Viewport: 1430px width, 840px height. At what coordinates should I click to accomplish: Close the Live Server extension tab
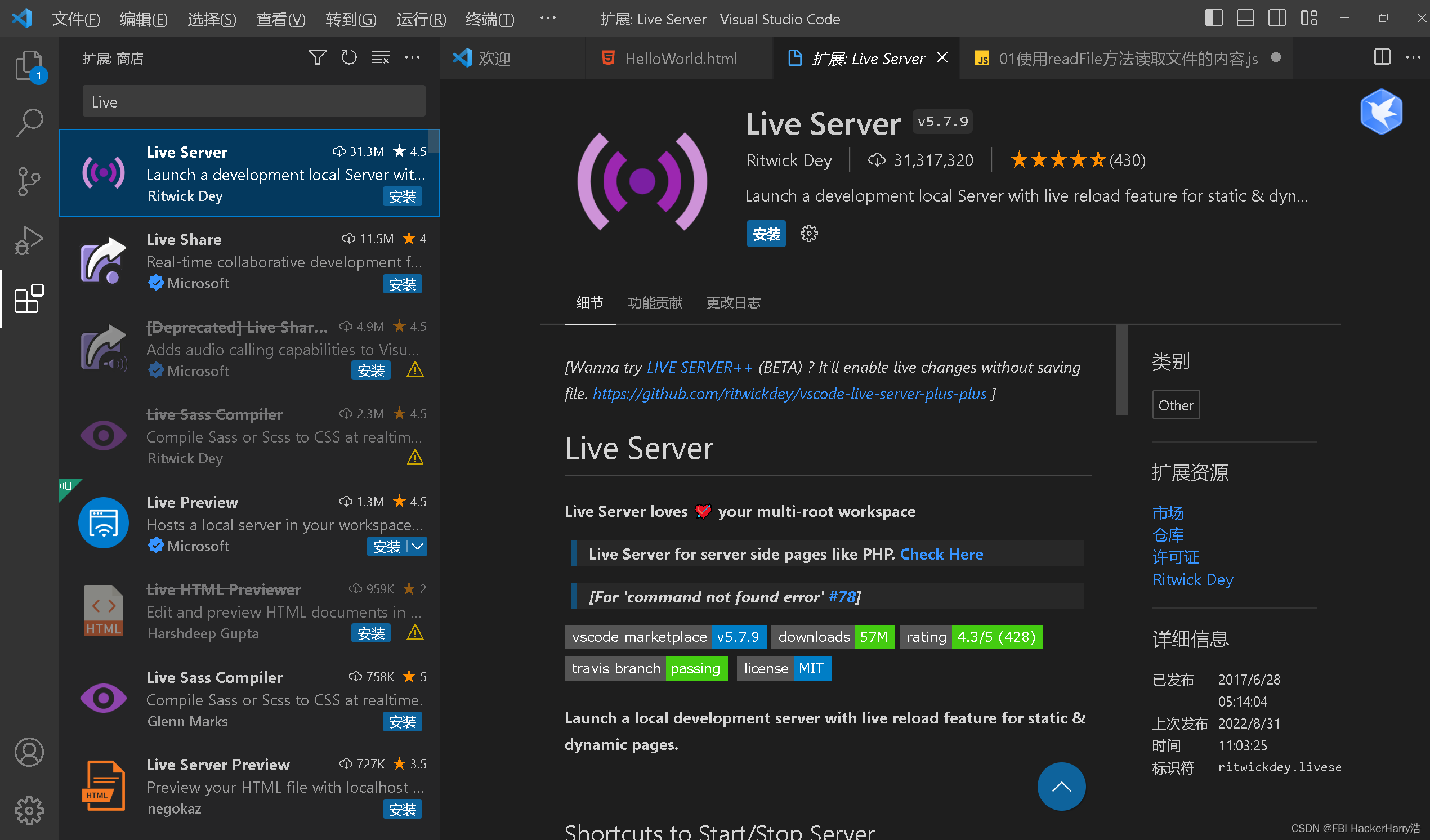(x=942, y=57)
